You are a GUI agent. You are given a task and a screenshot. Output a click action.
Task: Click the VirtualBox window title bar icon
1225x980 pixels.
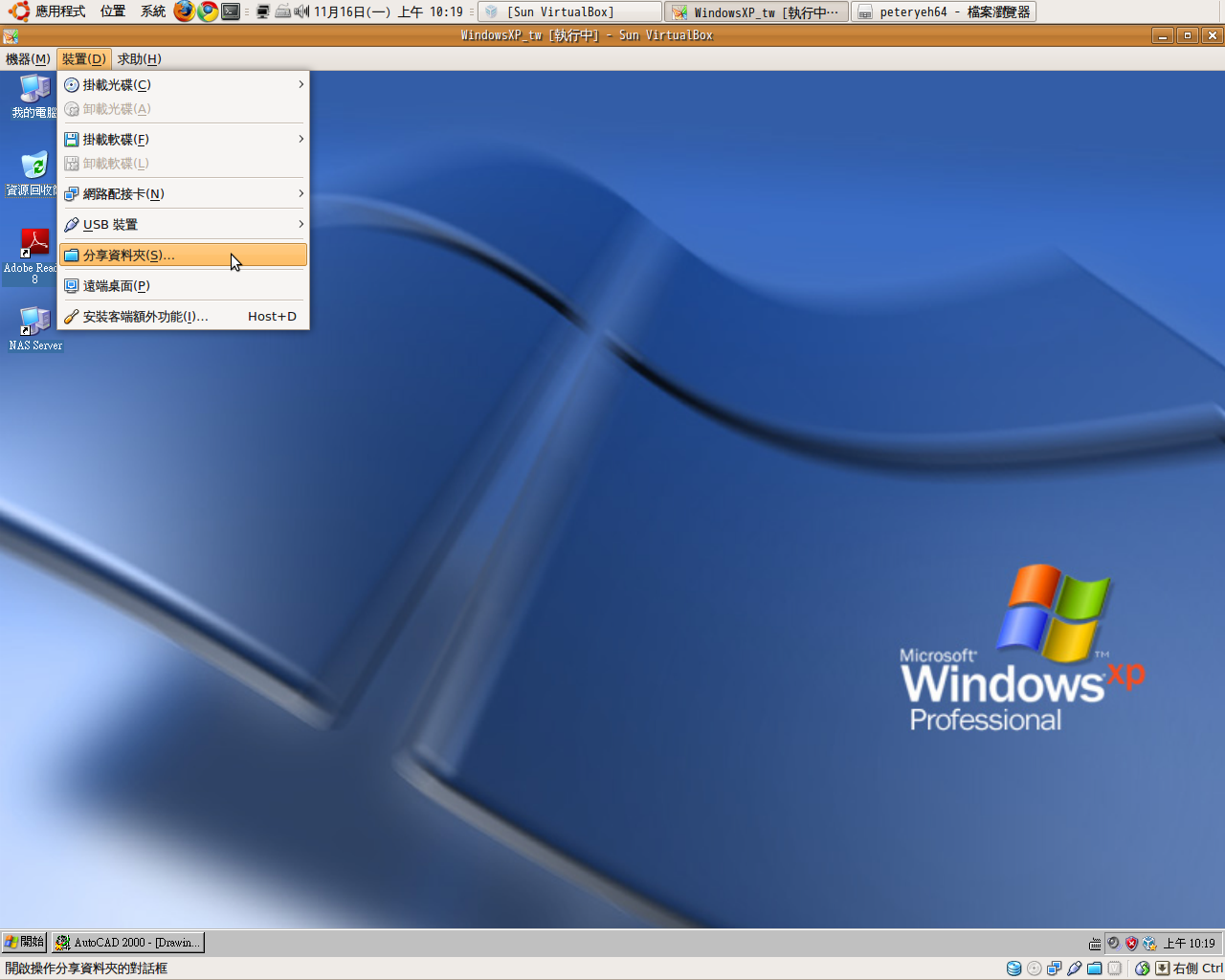pos(11,35)
